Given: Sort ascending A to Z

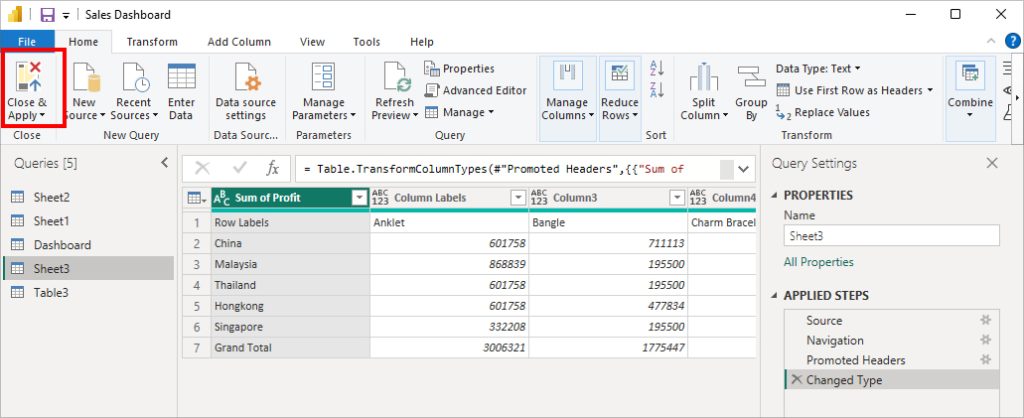Looking at the screenshot, I should (657, 67).
